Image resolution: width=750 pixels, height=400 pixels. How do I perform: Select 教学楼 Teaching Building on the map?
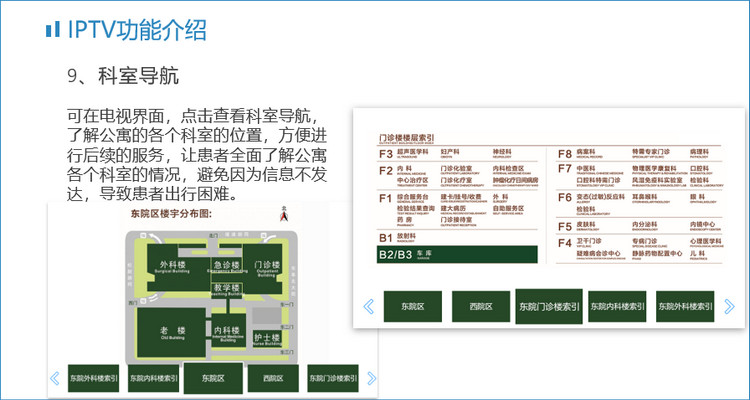pyautogui.click(x=227, y=290)
